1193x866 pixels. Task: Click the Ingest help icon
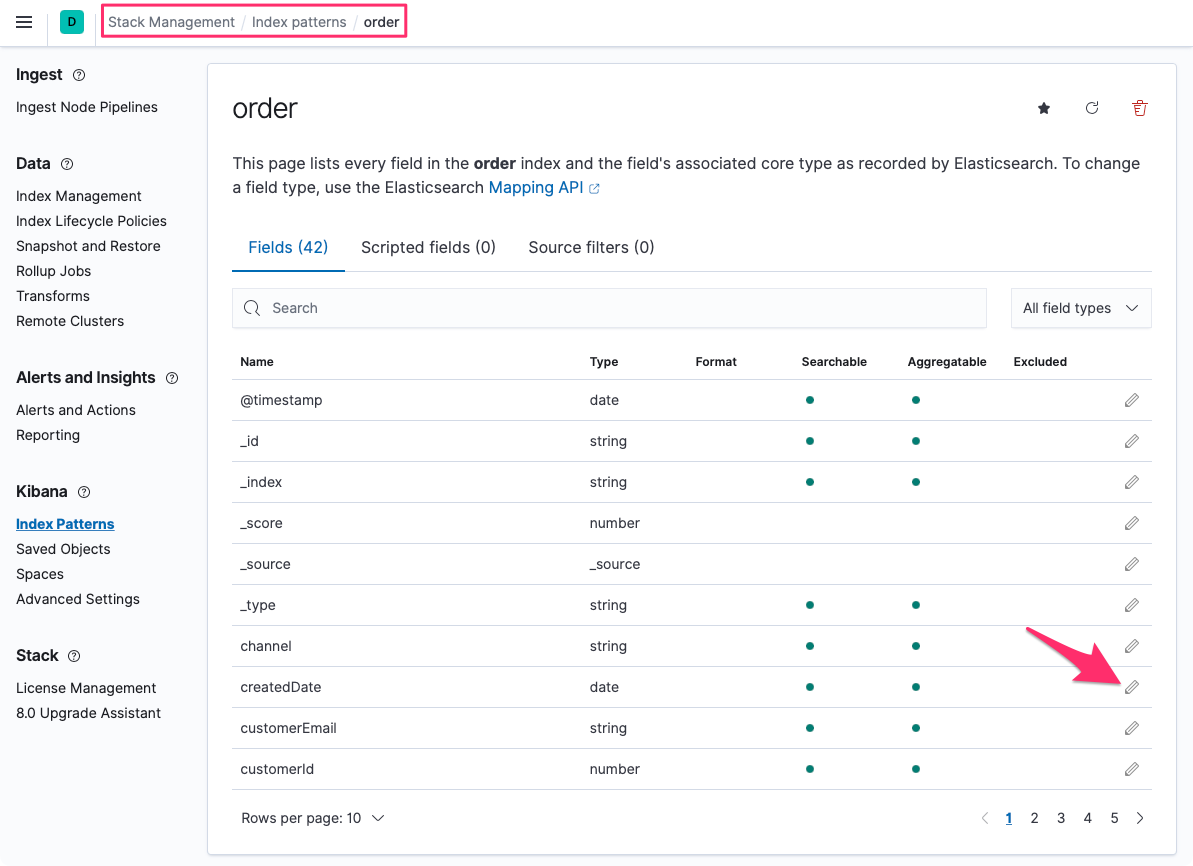tap(79, 75)
